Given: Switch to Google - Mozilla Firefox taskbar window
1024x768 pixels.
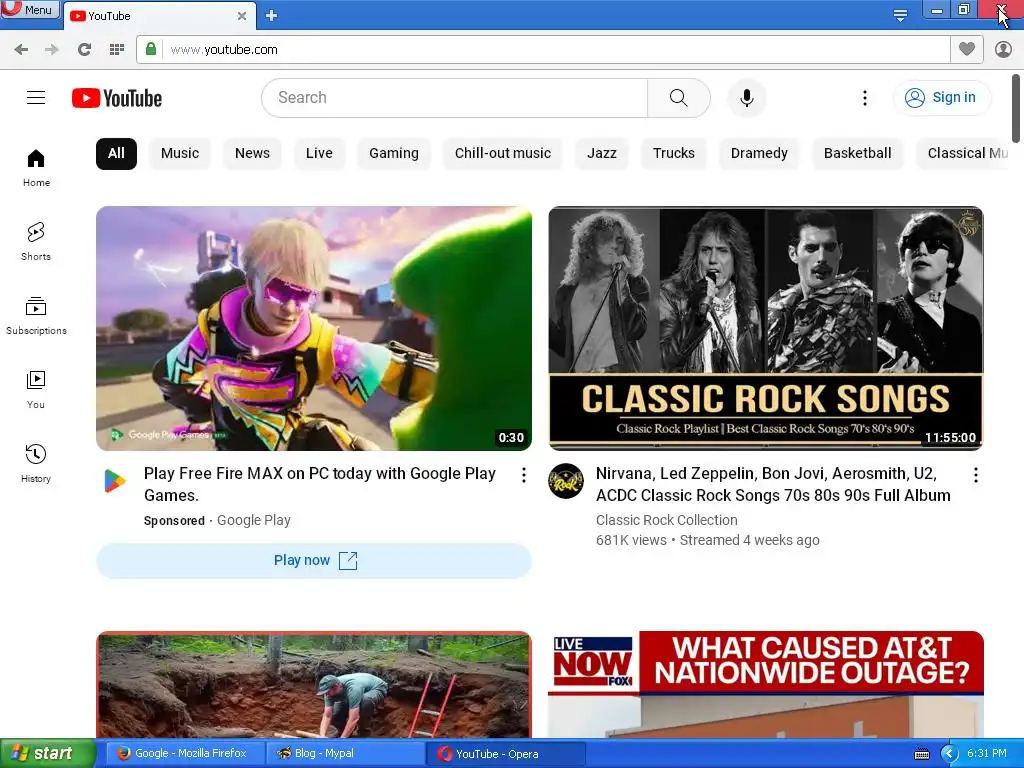Looking at the screenshot, I should tap(184, 754).
